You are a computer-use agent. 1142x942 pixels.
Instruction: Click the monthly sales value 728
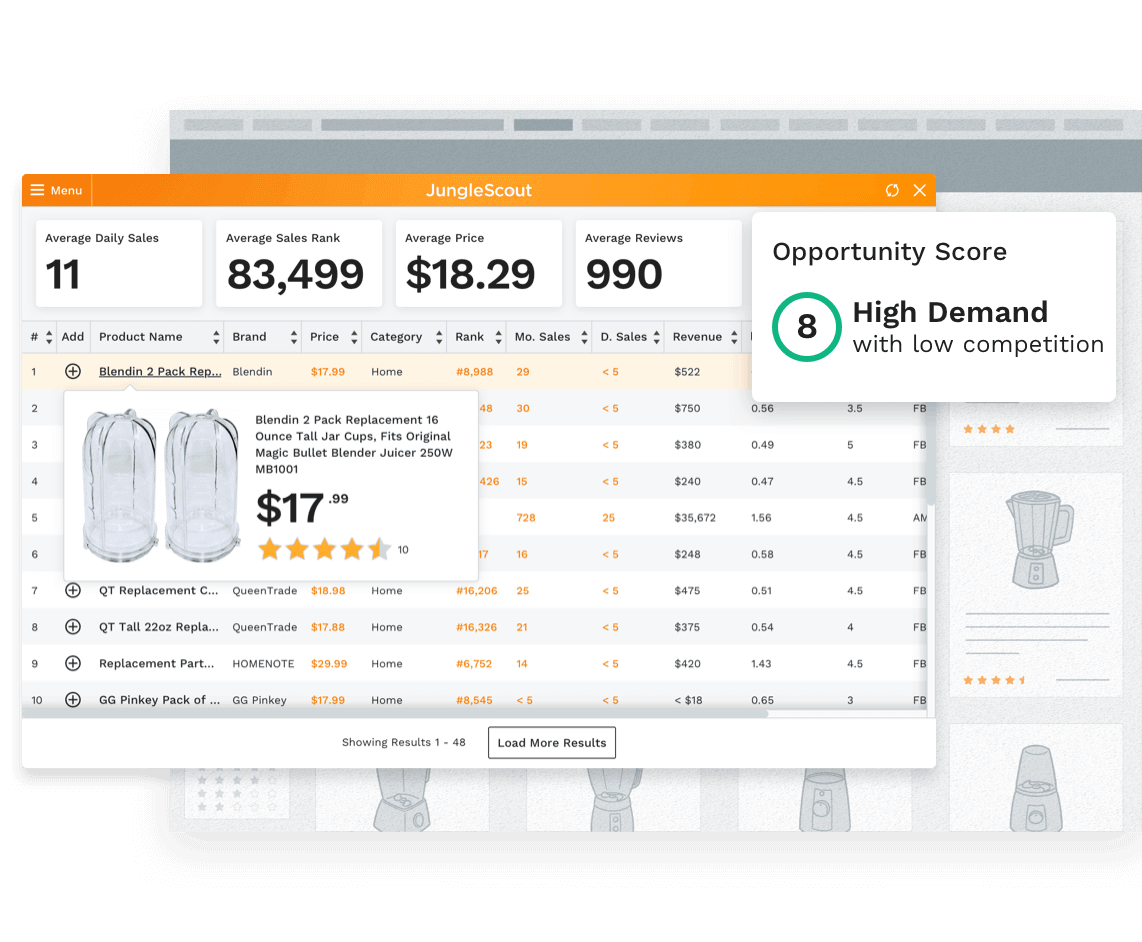[526, 518]
